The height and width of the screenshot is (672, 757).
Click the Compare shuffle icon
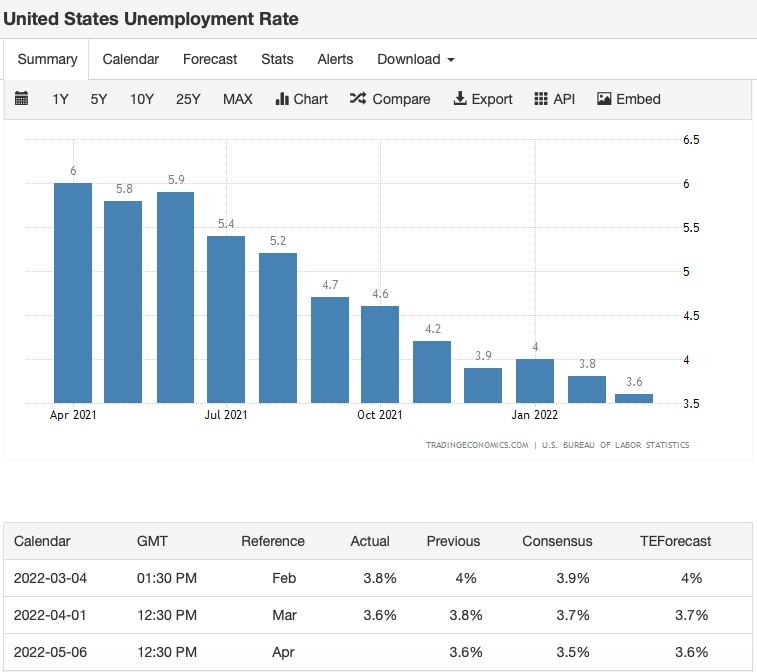coord(358,98)
